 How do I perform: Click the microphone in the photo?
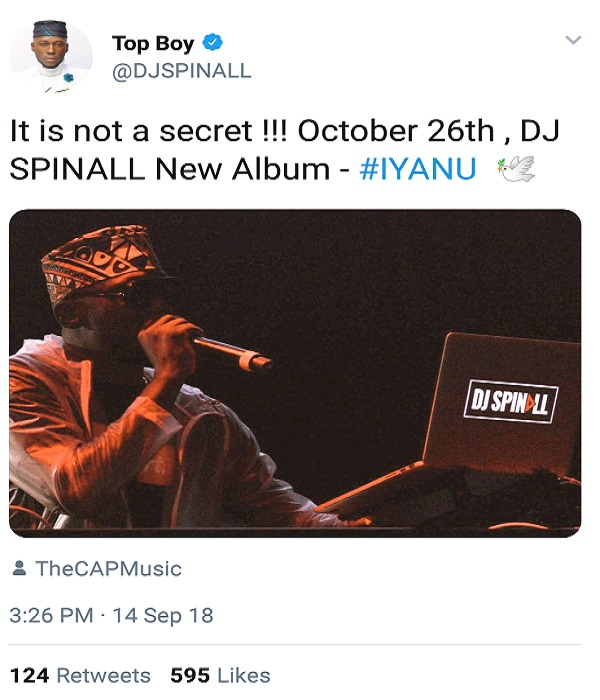coord(232,353)
